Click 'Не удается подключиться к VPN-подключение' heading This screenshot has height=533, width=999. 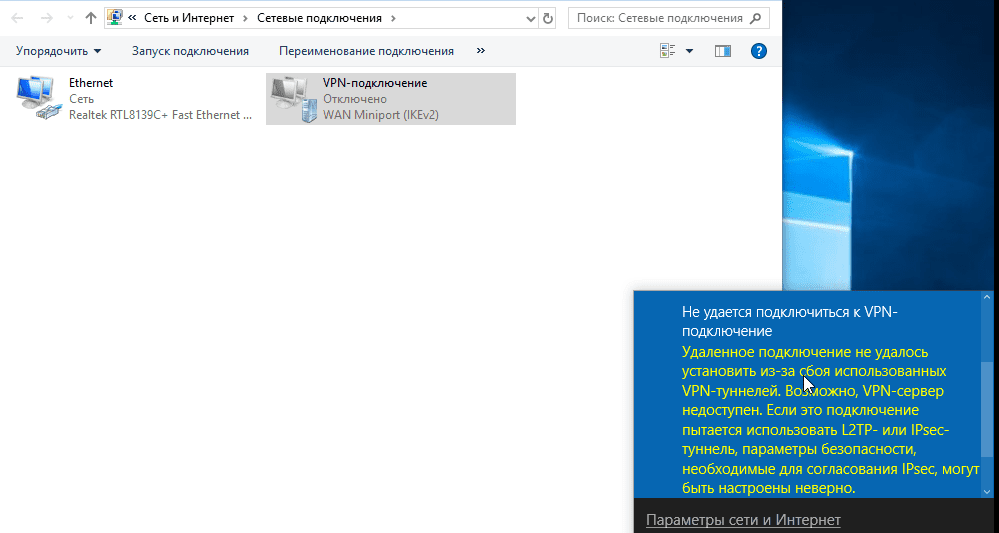click(789, 321)
